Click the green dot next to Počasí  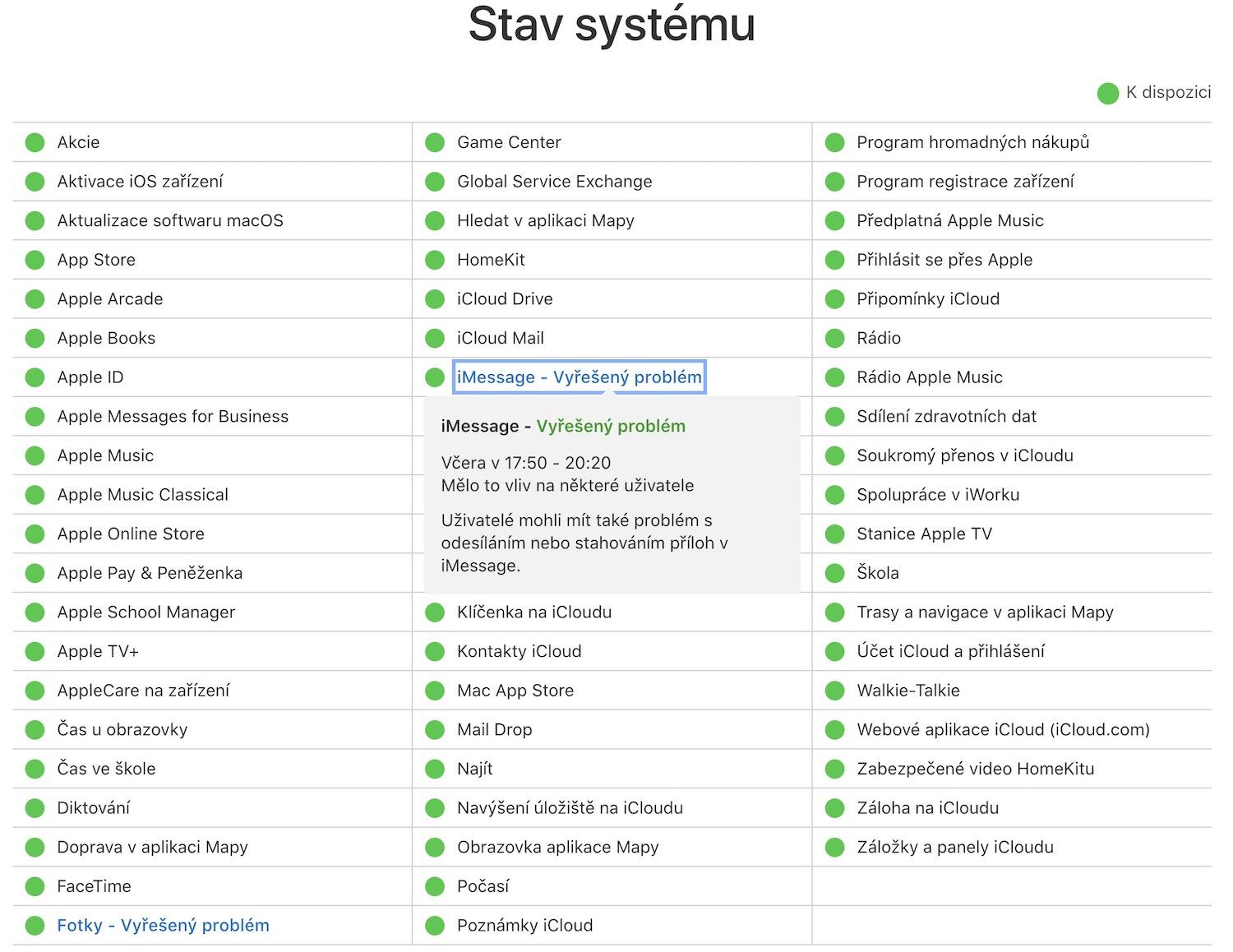(x=435, y=887)
